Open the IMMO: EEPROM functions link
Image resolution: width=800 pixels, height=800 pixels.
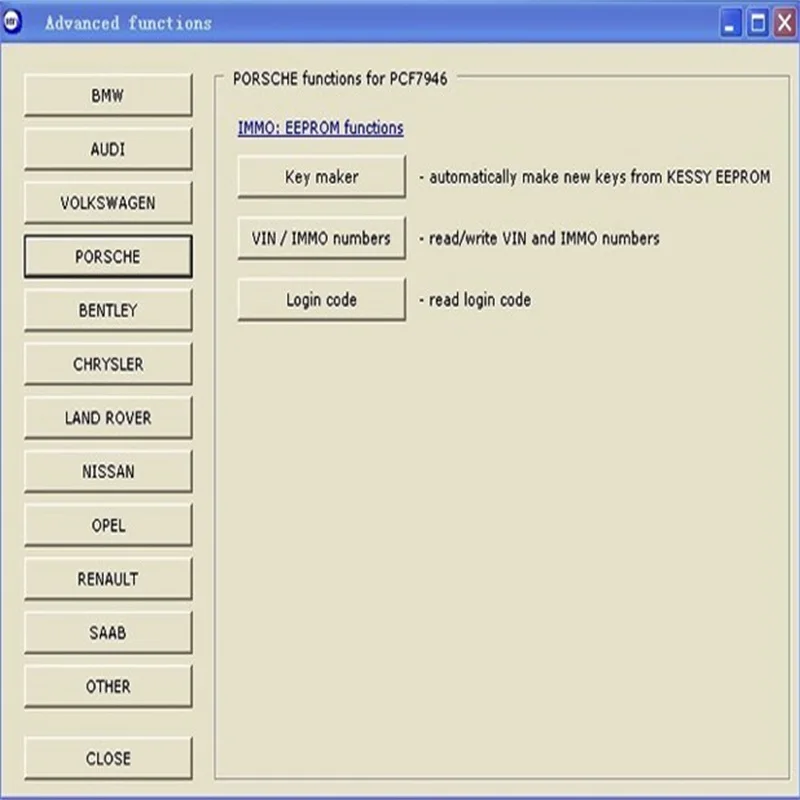click(320, 128)
